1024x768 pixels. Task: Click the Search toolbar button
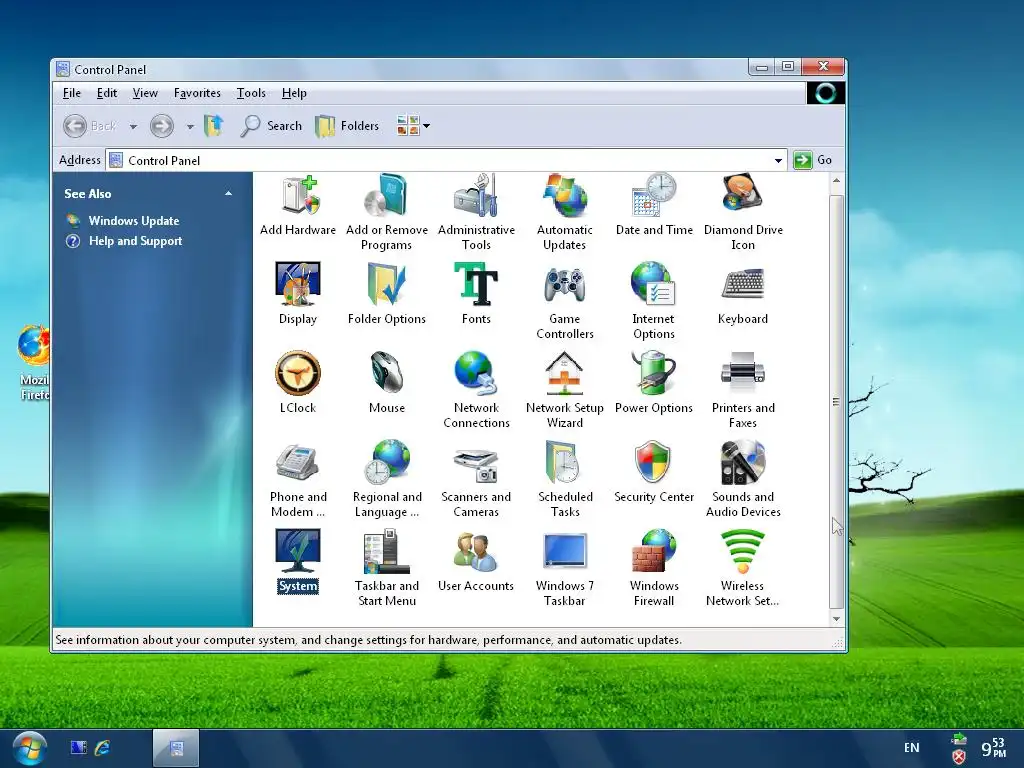(x=271, y=125)
